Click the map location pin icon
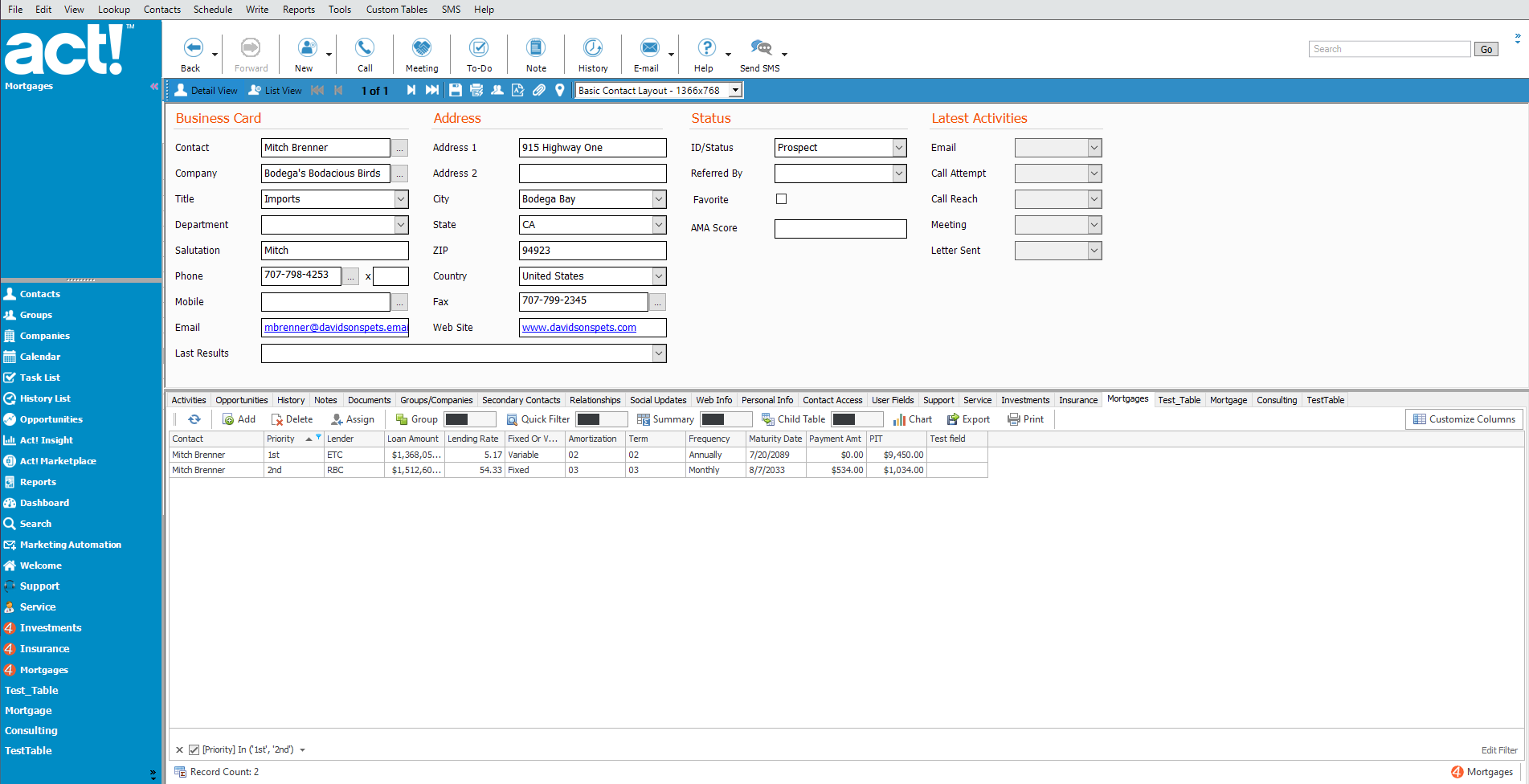 click(560, 91)
